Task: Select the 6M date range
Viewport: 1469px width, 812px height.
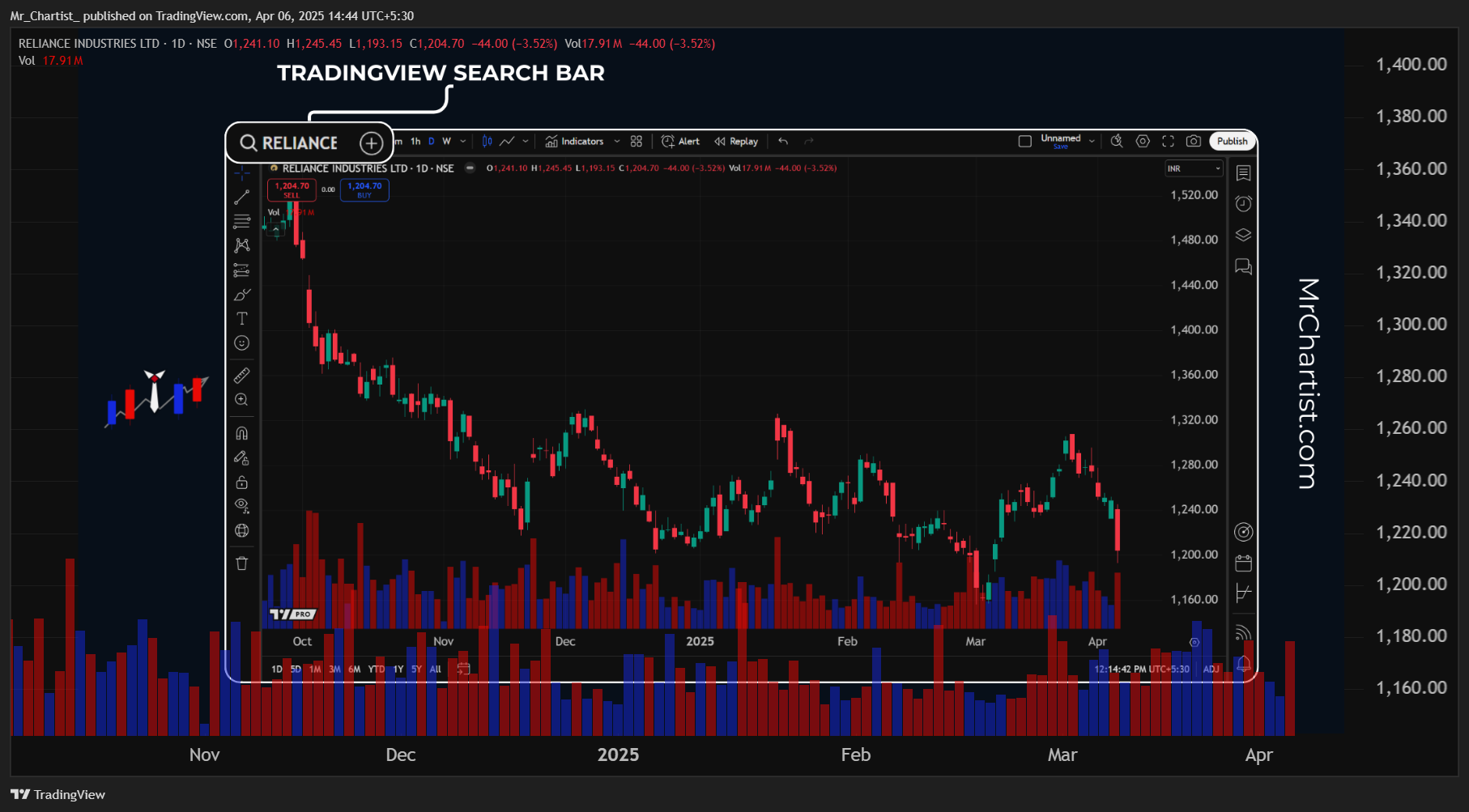Action: click(x=355, y=670)
